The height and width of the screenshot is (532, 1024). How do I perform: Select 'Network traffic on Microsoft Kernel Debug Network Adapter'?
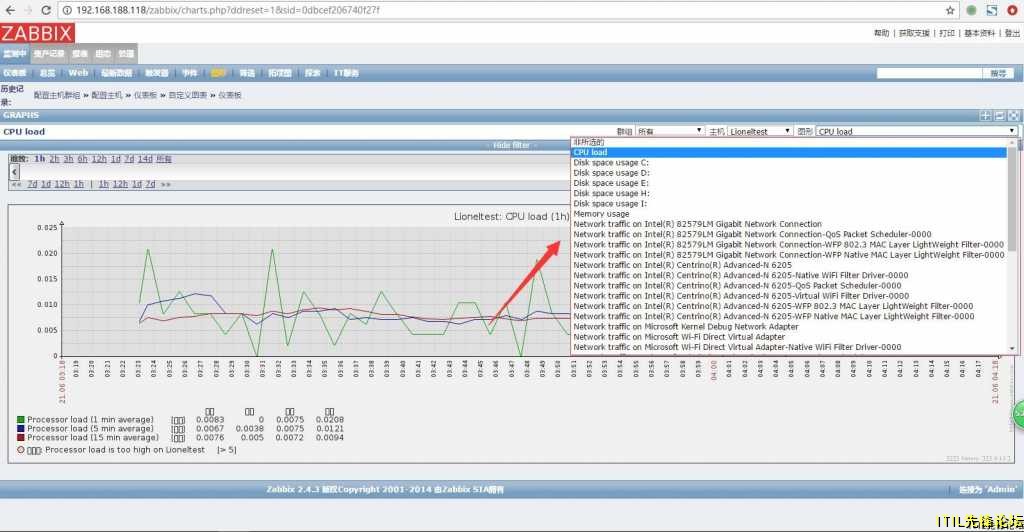[x=789, y=326]
